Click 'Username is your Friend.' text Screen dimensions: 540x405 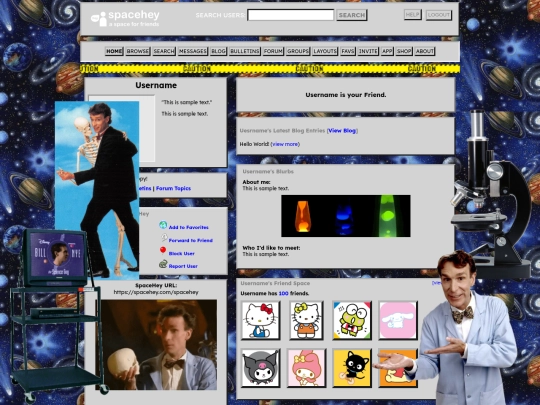click(346, 95)
